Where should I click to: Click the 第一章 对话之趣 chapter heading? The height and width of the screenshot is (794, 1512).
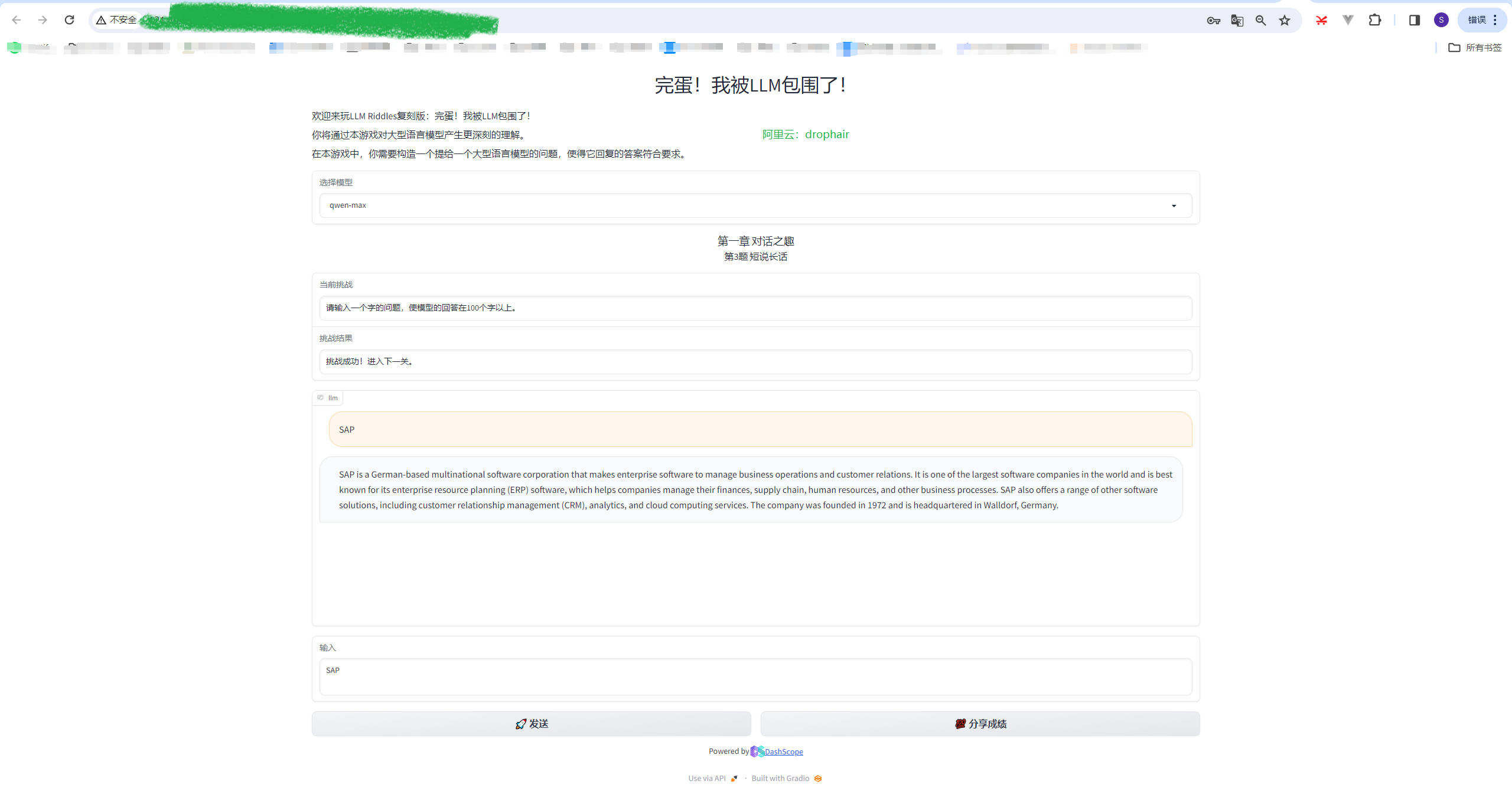pyautogui.click(x=755, y=241)
